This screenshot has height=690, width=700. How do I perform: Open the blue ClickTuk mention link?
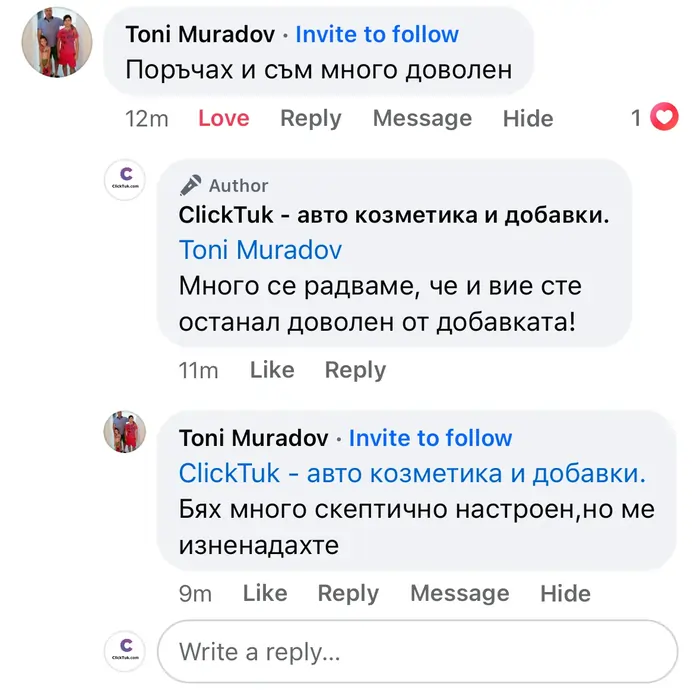point(412,472)
